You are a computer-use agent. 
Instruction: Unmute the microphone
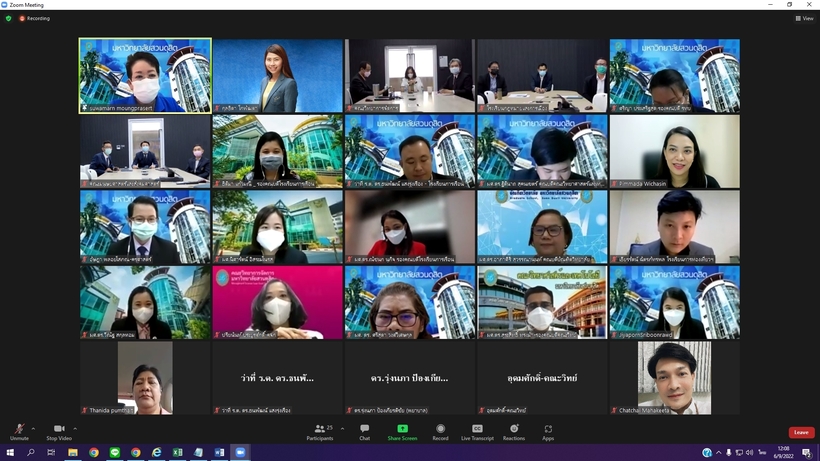19,431
